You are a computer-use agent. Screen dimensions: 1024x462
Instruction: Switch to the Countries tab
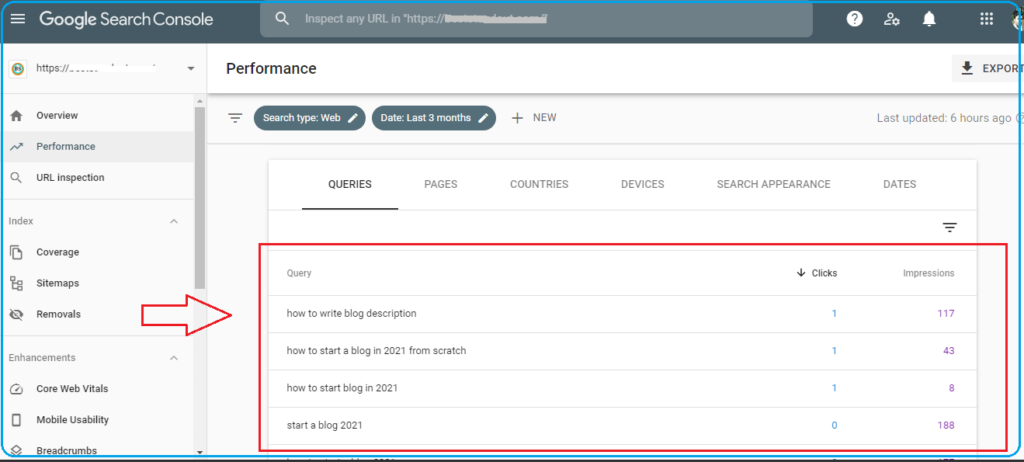(539, 184)
